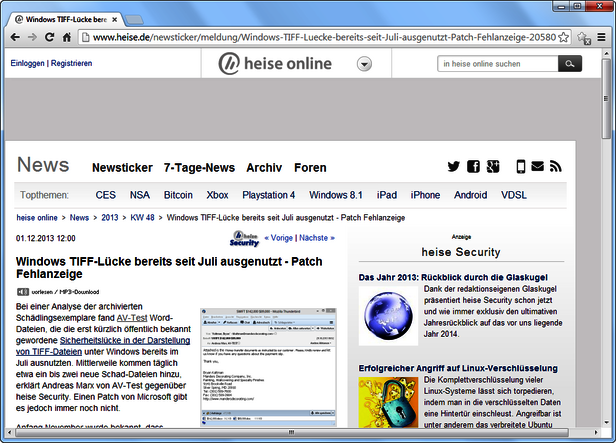Click the vorlesen / MP3-Download speaker icon
616x443 pixels.
[22, 291]
